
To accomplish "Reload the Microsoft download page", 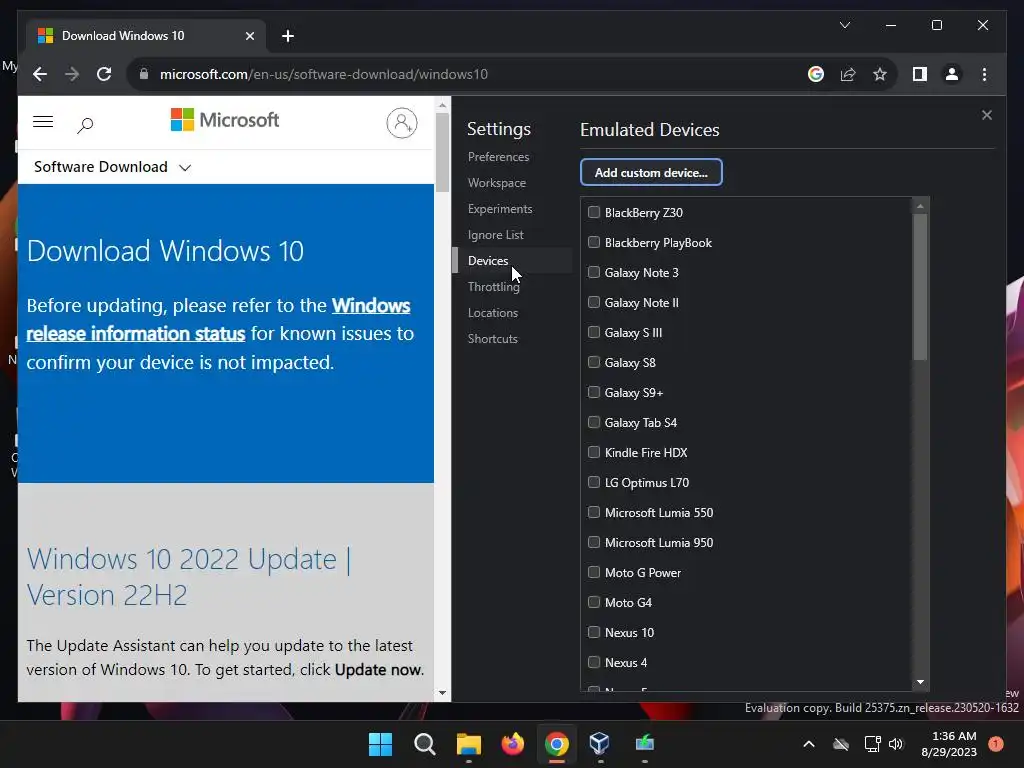I will [104, 74].
